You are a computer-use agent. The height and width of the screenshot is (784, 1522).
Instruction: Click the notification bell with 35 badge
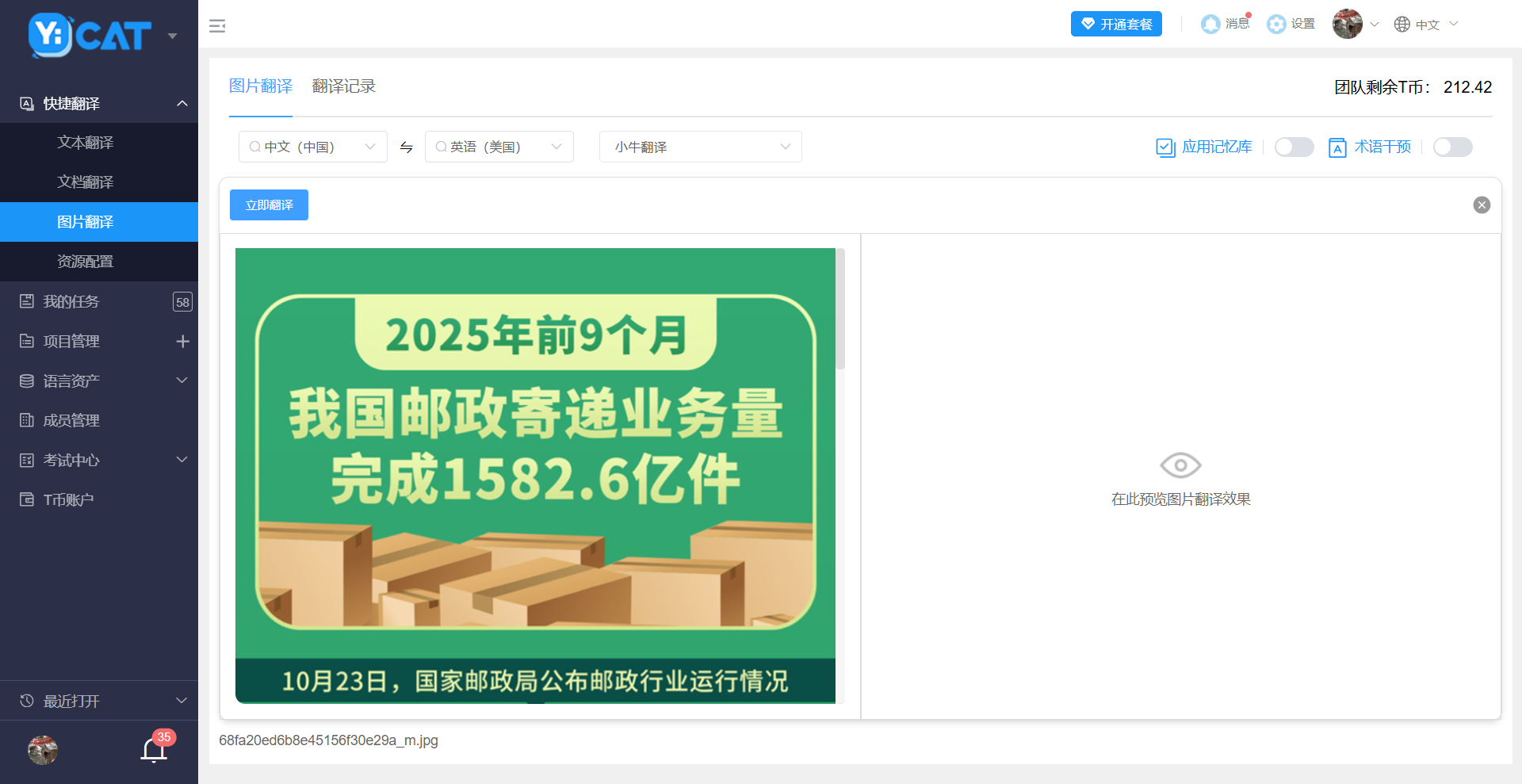coord(154,749)
